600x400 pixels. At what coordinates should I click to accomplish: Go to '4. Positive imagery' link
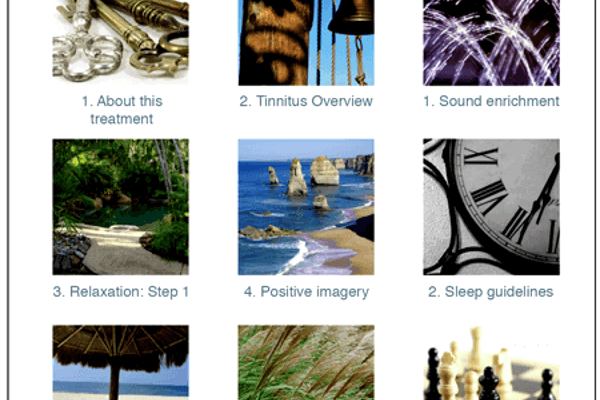307,292
